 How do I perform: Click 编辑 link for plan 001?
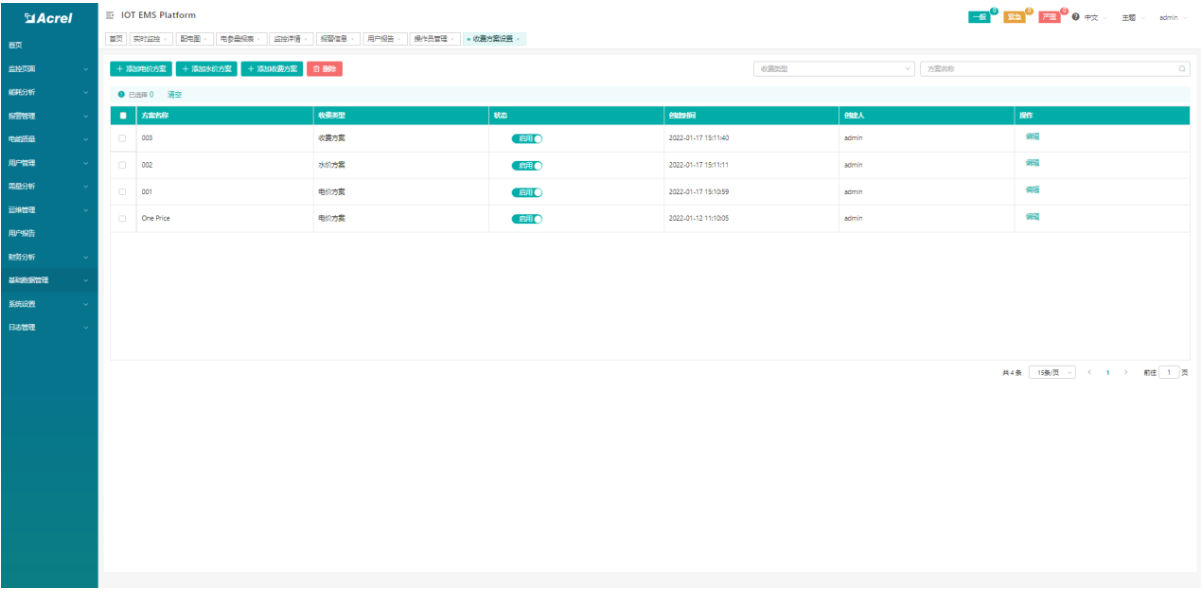coord(1032,190)
